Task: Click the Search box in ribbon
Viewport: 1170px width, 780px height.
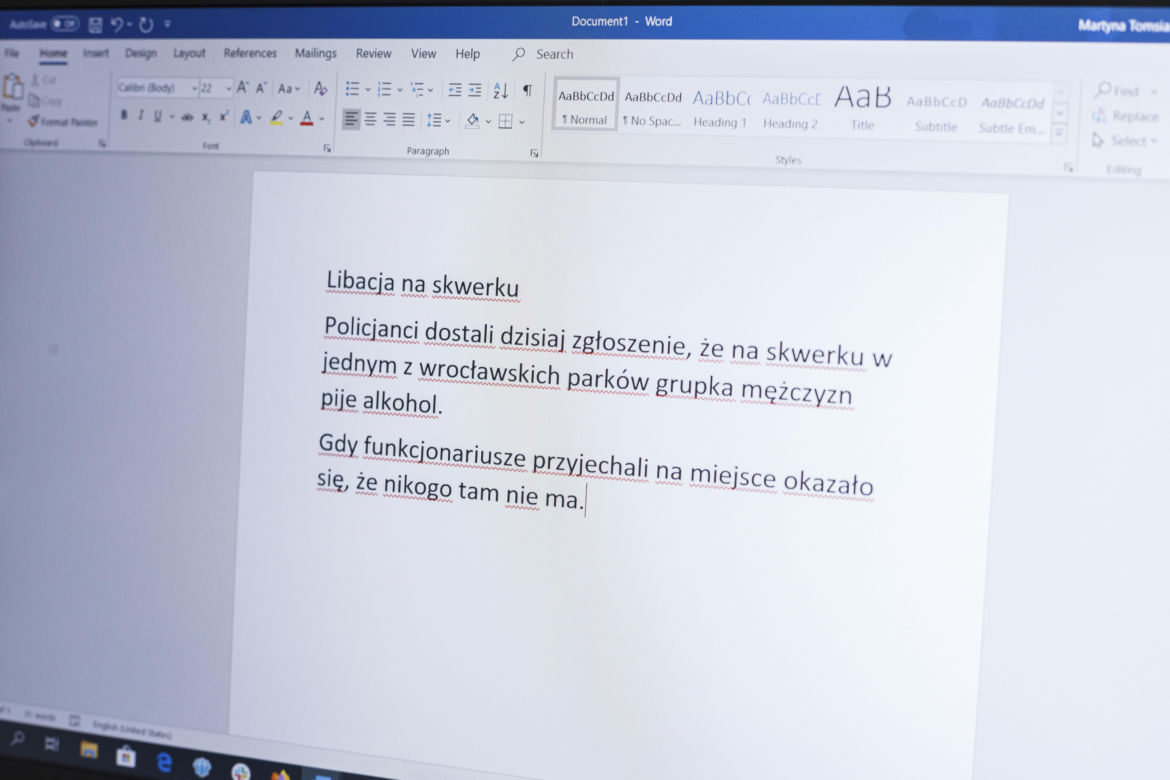Action: 543,54
